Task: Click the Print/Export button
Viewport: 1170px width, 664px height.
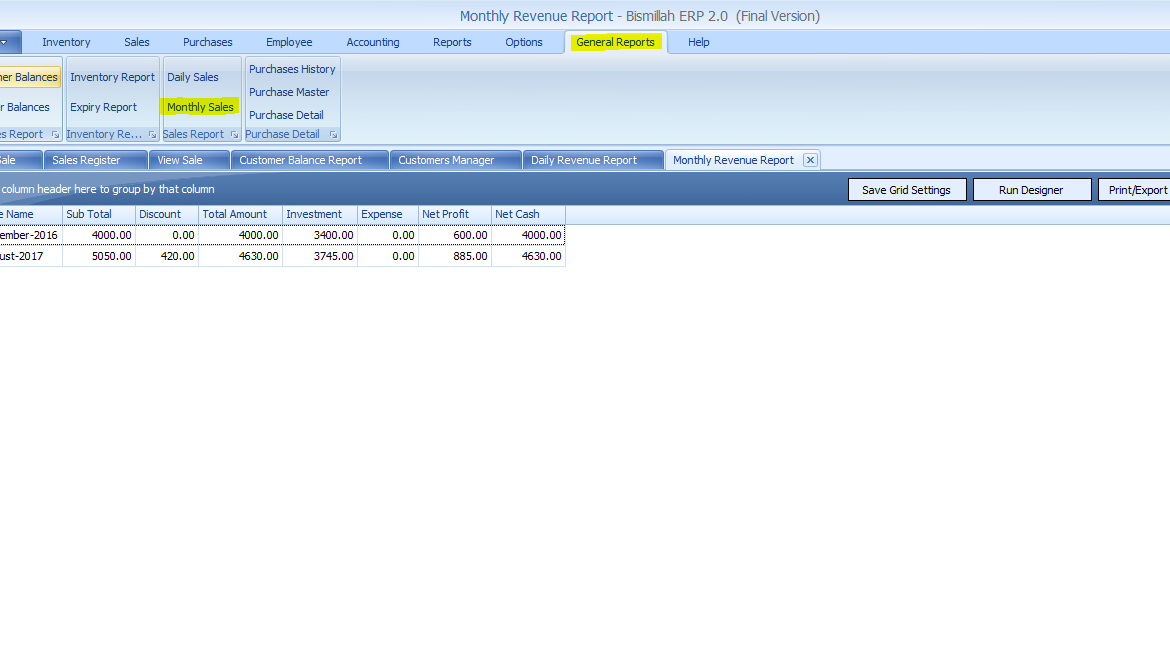Action: click(1136, 190)
